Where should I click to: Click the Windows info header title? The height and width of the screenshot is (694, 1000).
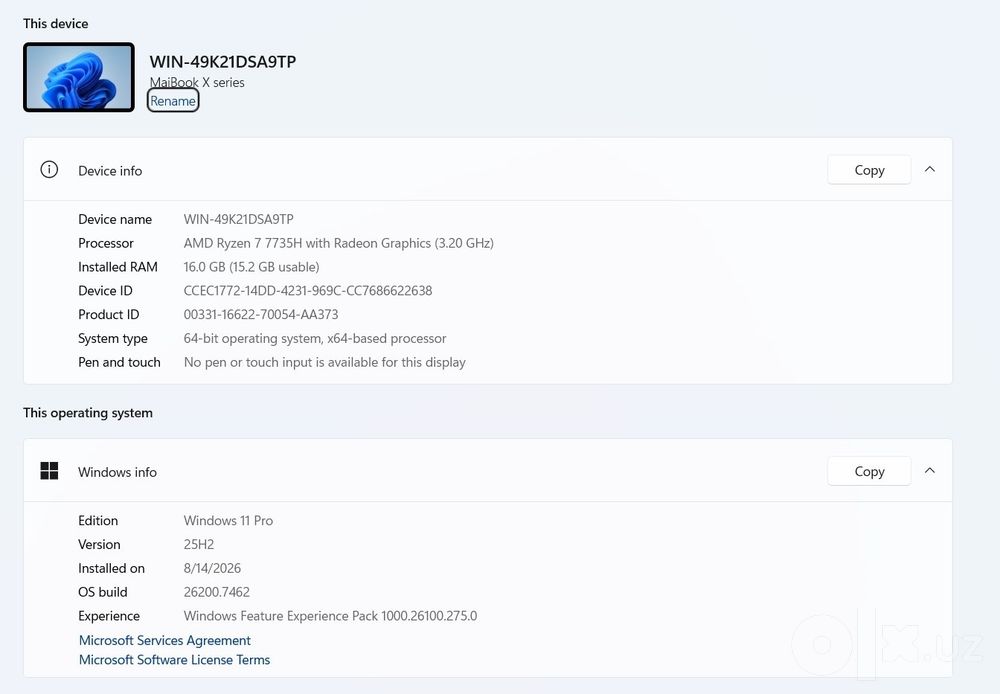pyautogui.click(x=117, y=471)
